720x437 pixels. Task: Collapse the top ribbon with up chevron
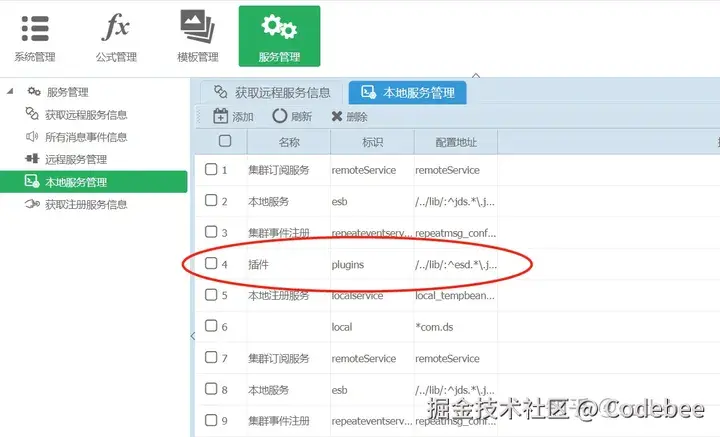[x=476, y=75]
